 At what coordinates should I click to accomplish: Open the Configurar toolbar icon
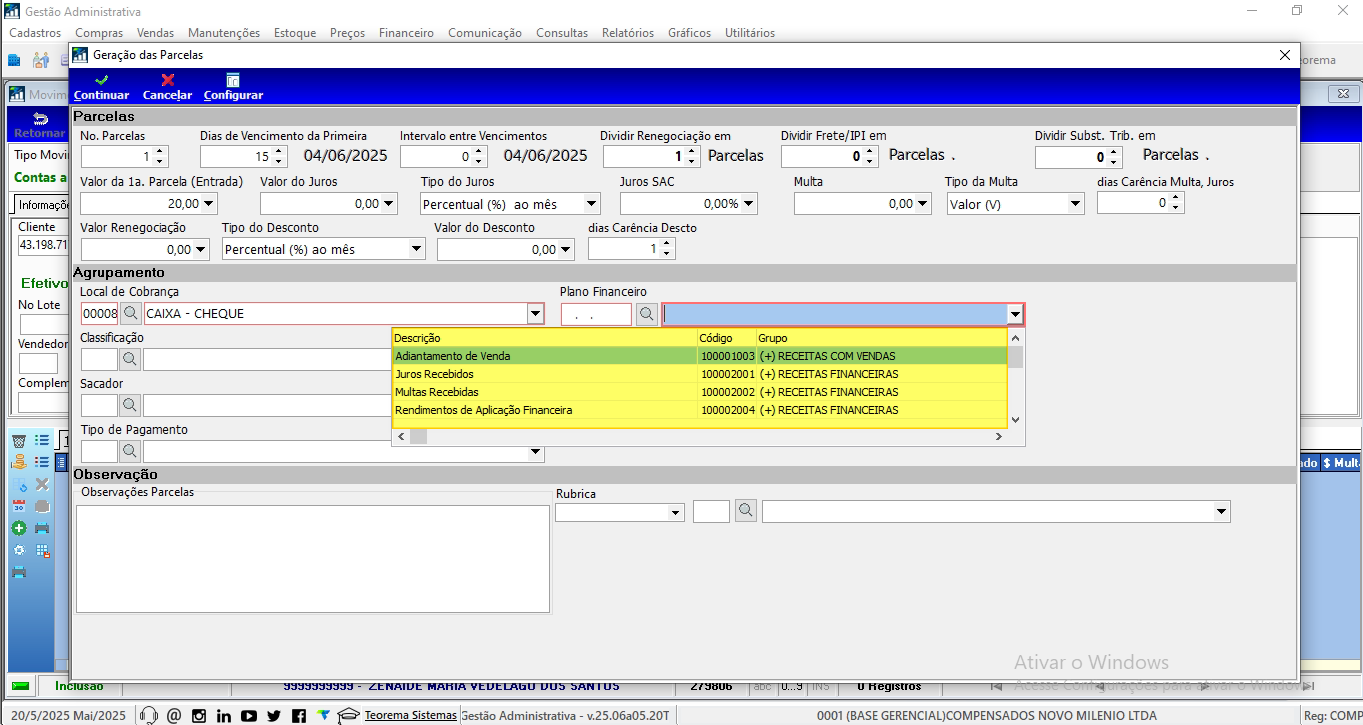click(x=233, y=80)
